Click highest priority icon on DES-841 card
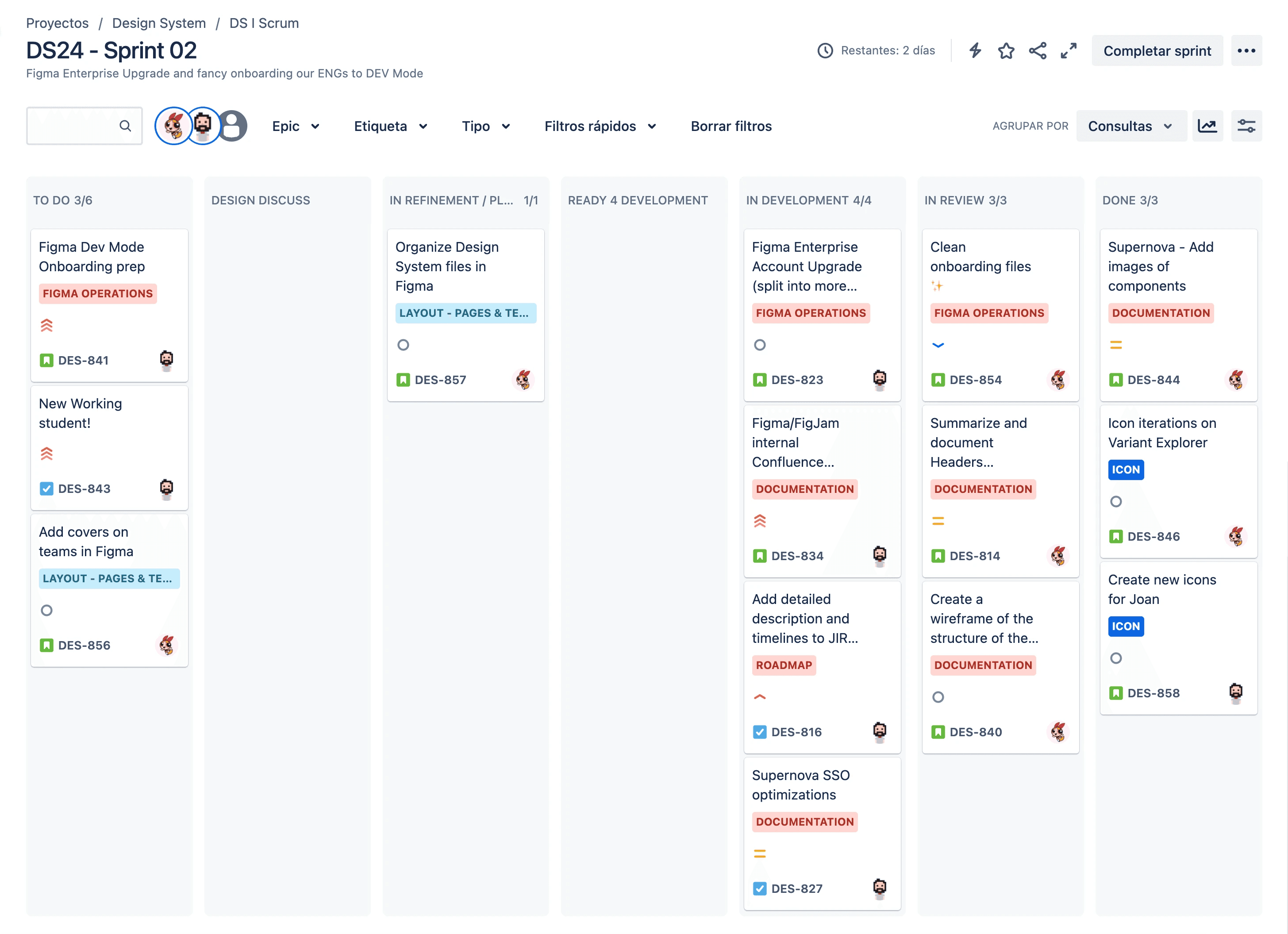The width and height of the screenshot is (1288, 934). coord(46,325)
